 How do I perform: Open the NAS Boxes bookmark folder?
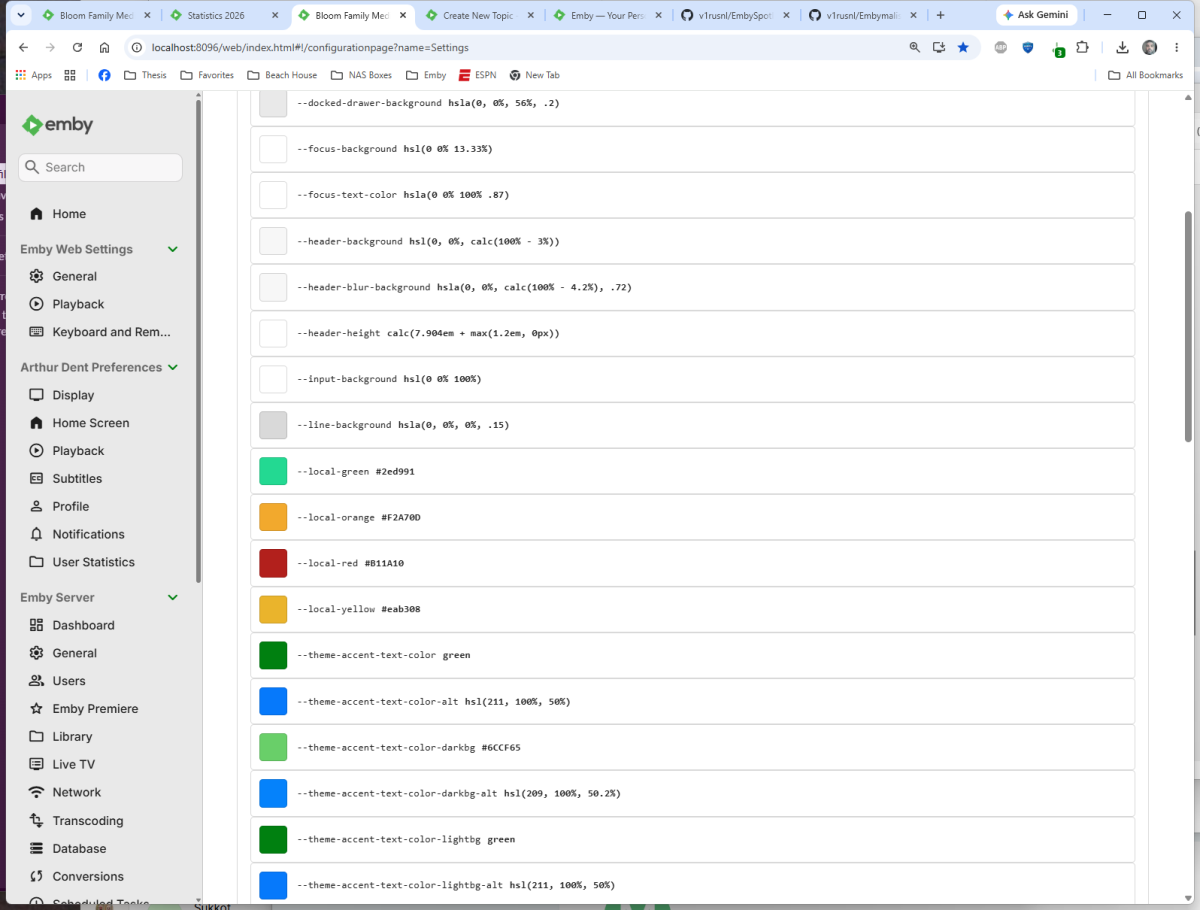tap(362, 75)
